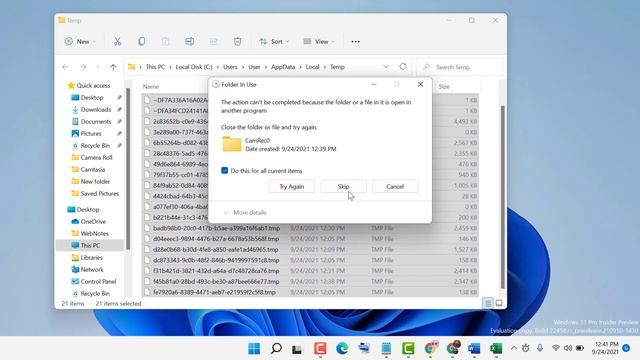This screenshot has height=360, width=640.
Task: Click the Try Again button
Action: coord(291,187)
